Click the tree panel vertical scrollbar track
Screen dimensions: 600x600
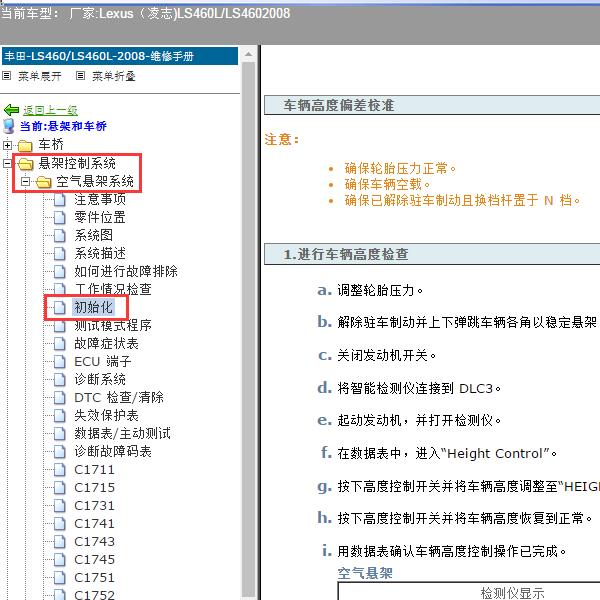coord(249,329)
